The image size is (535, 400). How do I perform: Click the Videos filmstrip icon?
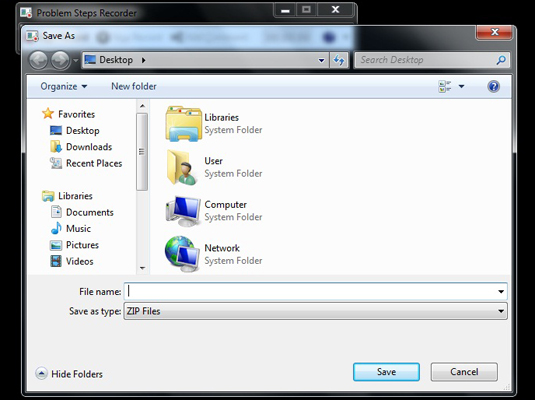click(x=56, y=261)
